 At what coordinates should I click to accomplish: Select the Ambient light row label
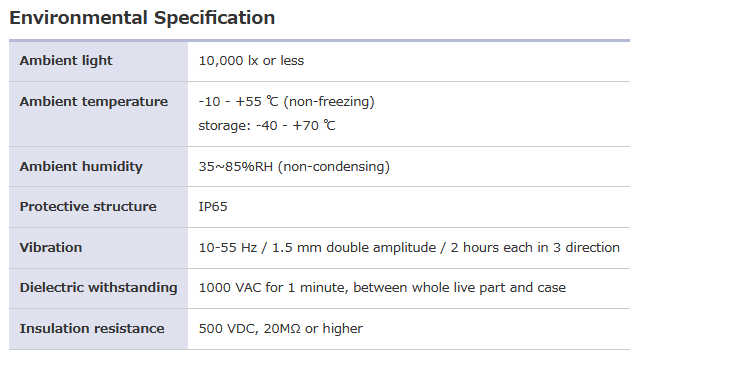(x=66, y=61)
